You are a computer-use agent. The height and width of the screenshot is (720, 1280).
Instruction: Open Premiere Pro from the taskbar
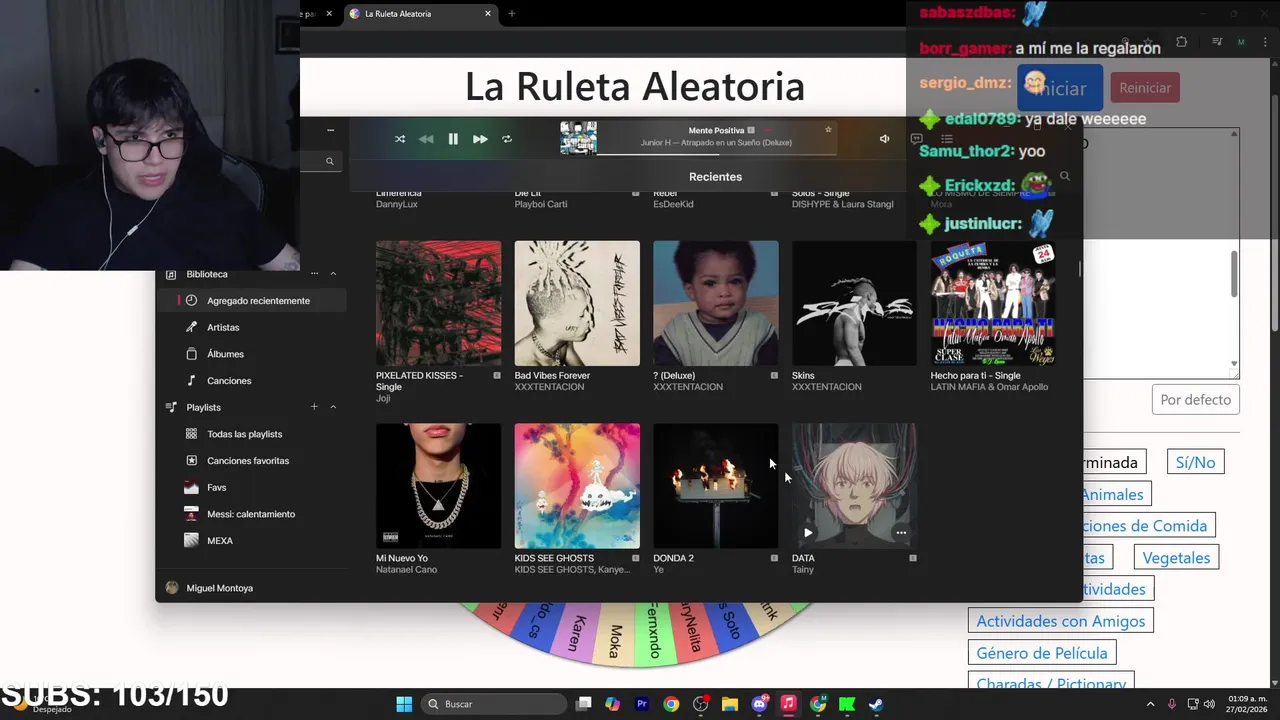point(642,704)
